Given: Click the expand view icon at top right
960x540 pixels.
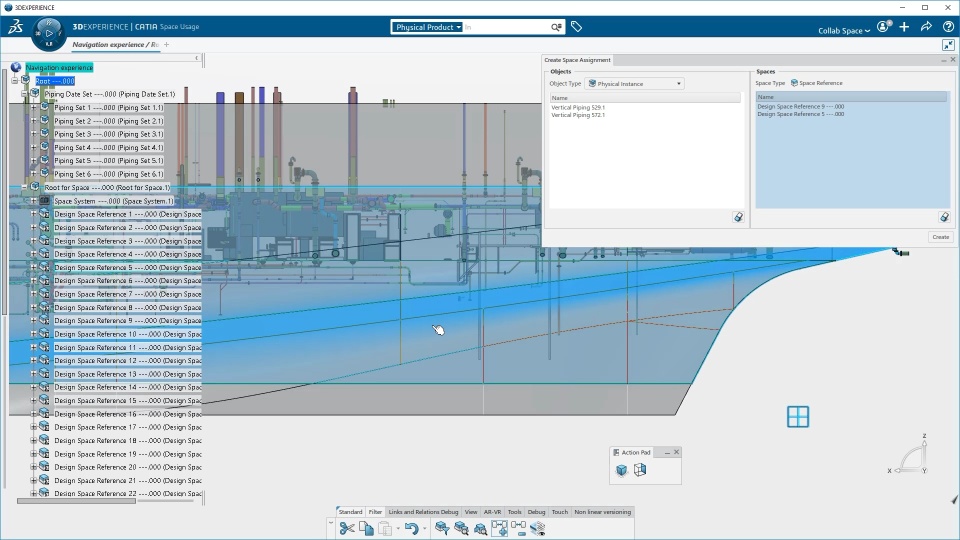Looking at the screenshot, I should (948, 45).
